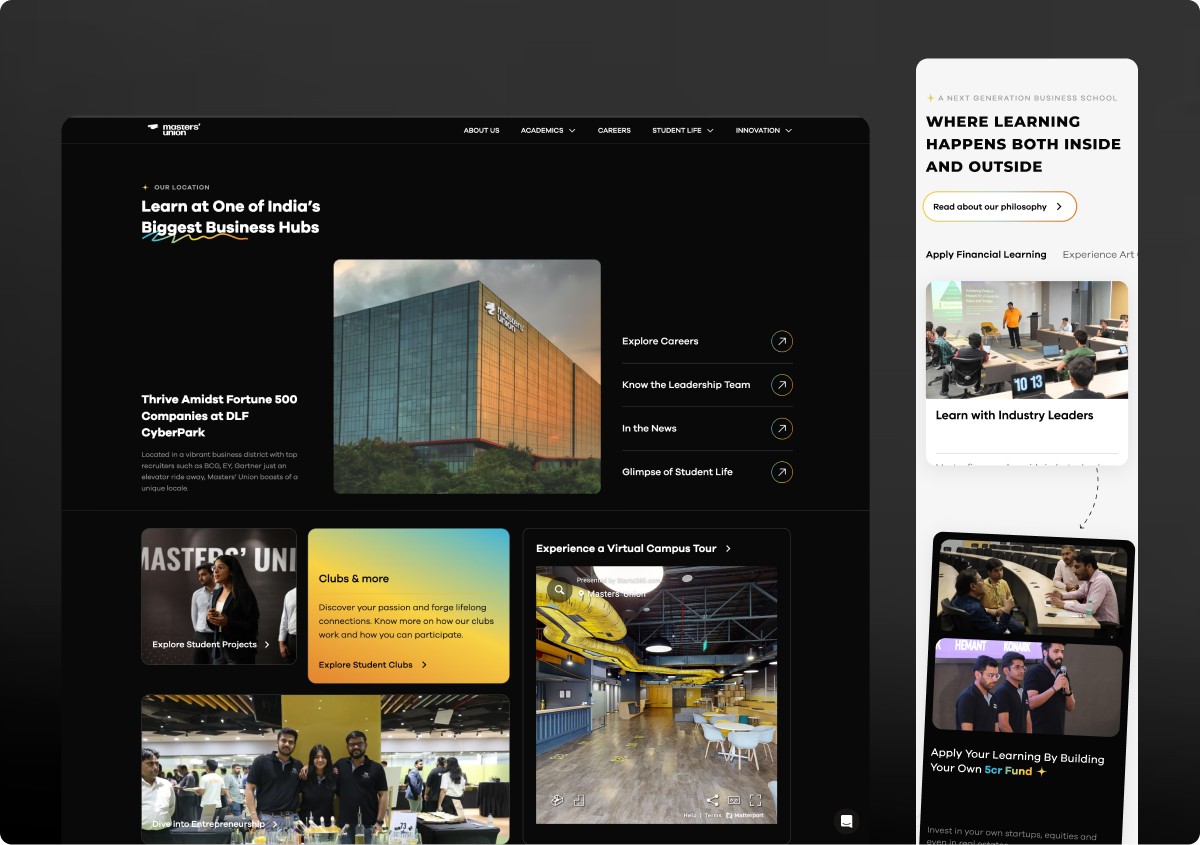Viewport: 1200px width, 845px height.
Task: Click the arrow icon beside Explore Careers
Action: point(782,341)
